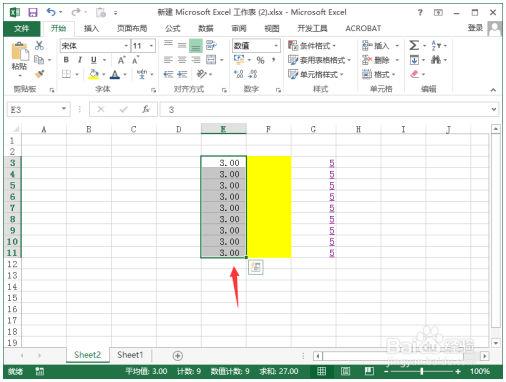This screenshot has width=506, height=382.
Task: Click the zoom slider in status bar
Action: pyautogui.click(x=422, y=371)
